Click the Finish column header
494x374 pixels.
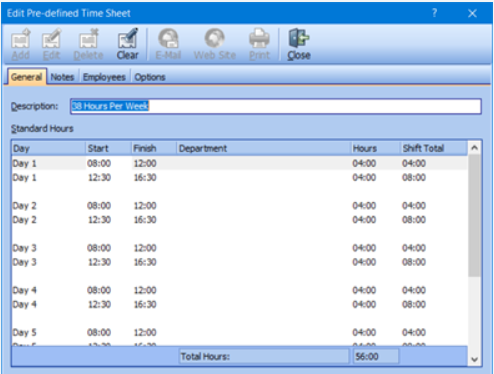click(153, 148)
